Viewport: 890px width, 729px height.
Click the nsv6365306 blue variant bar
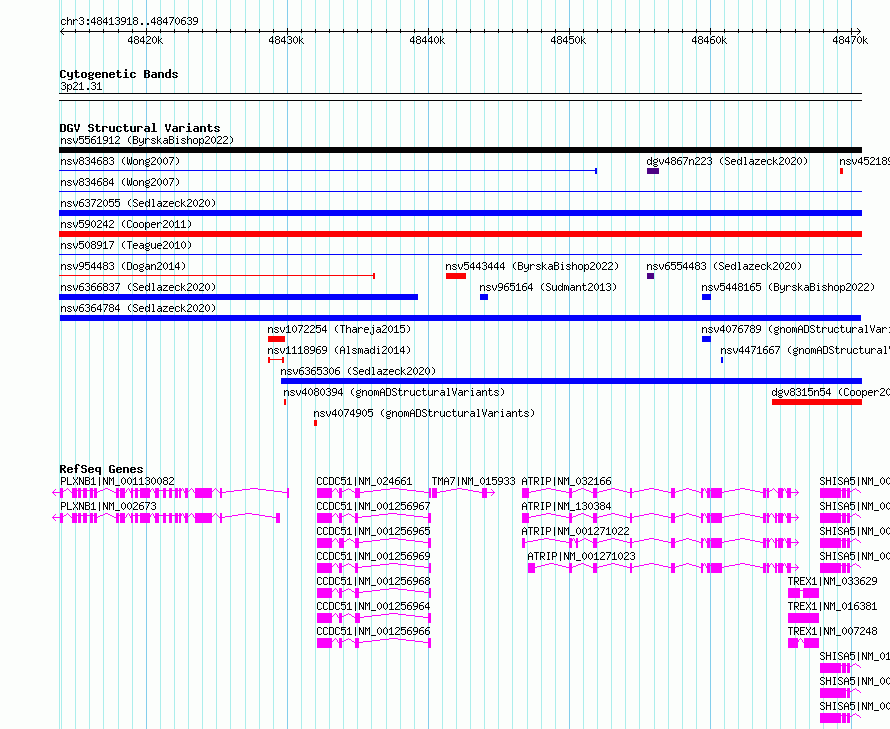(572, 381)
